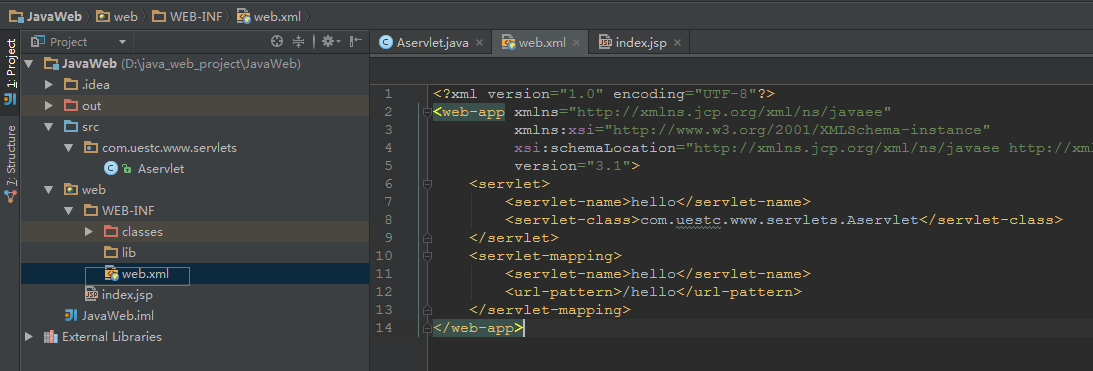Click the version="3.1" attribute on line 5

pyautogui.click(x=572, y=166)
